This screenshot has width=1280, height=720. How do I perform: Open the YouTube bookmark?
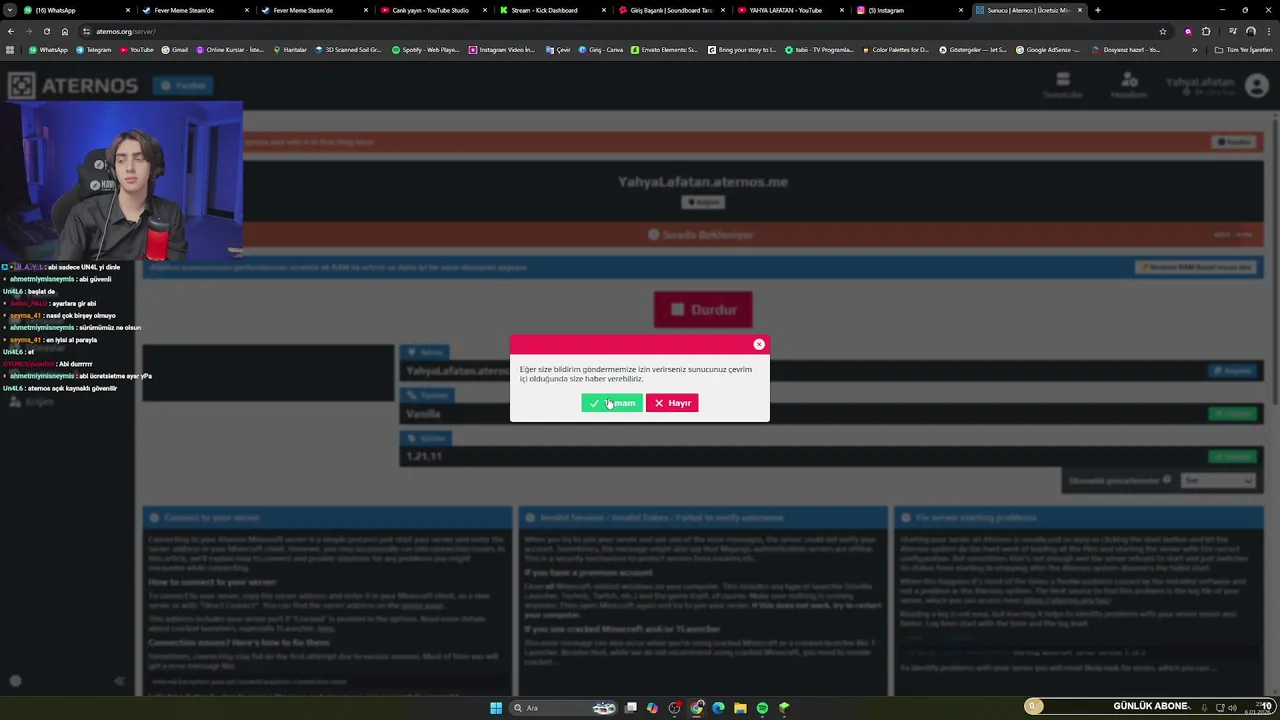136,49
